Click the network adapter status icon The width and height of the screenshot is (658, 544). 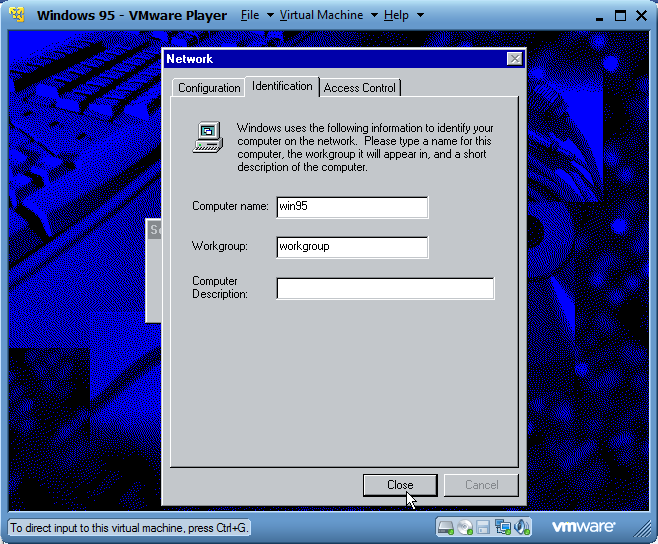point(502,527)
